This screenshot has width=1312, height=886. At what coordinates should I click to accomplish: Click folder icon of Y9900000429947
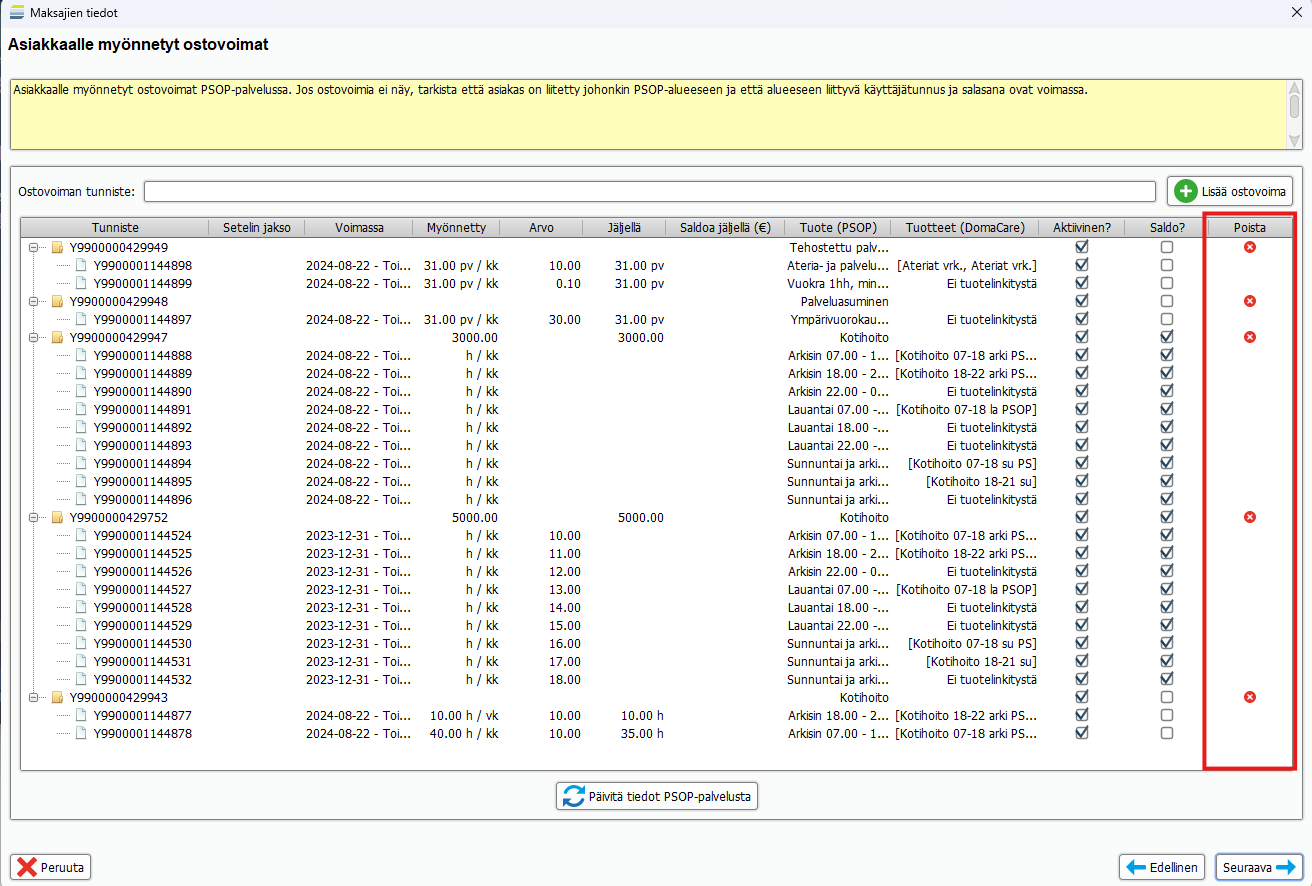58,338
